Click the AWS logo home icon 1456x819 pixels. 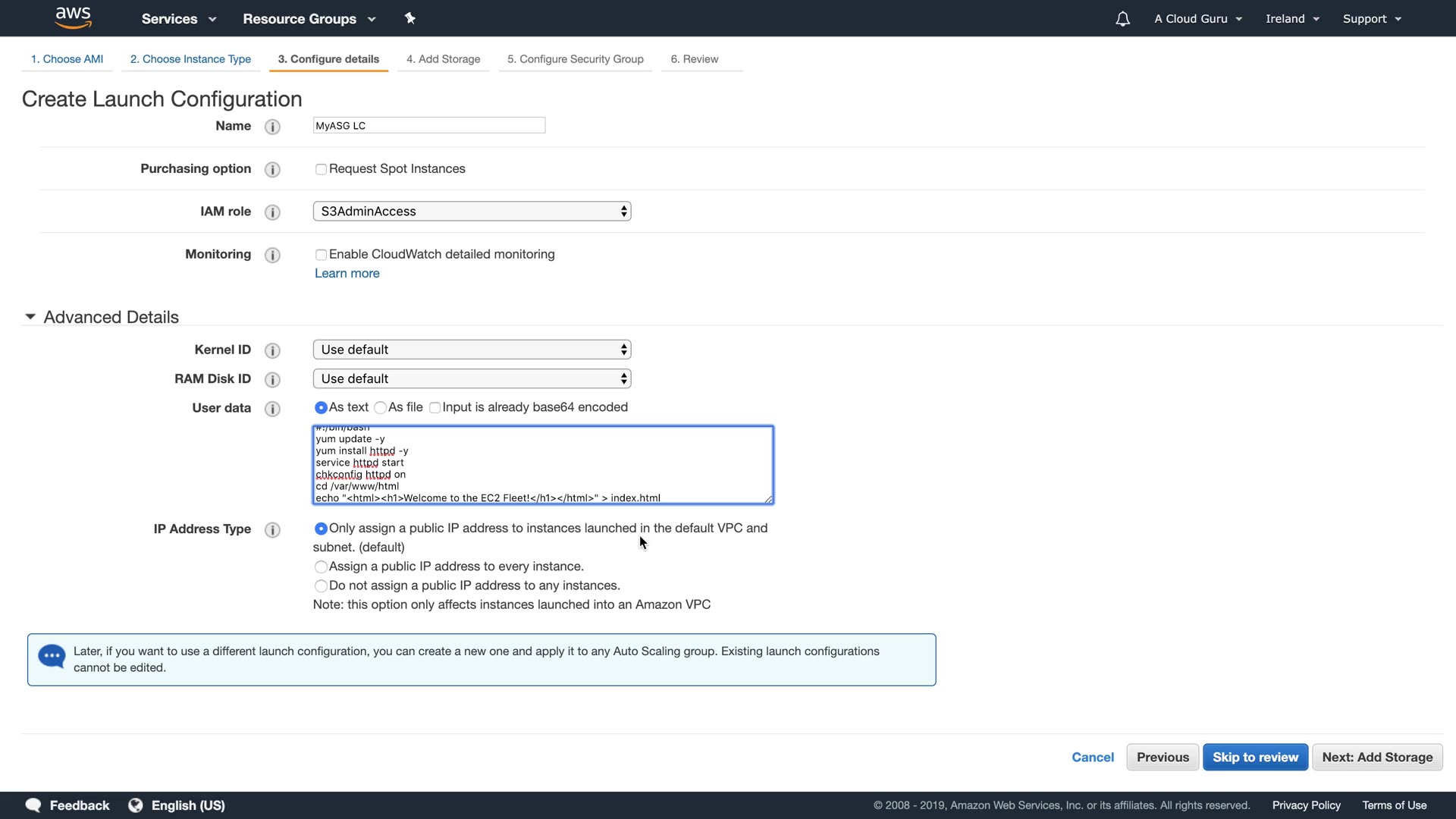[73, 18]
